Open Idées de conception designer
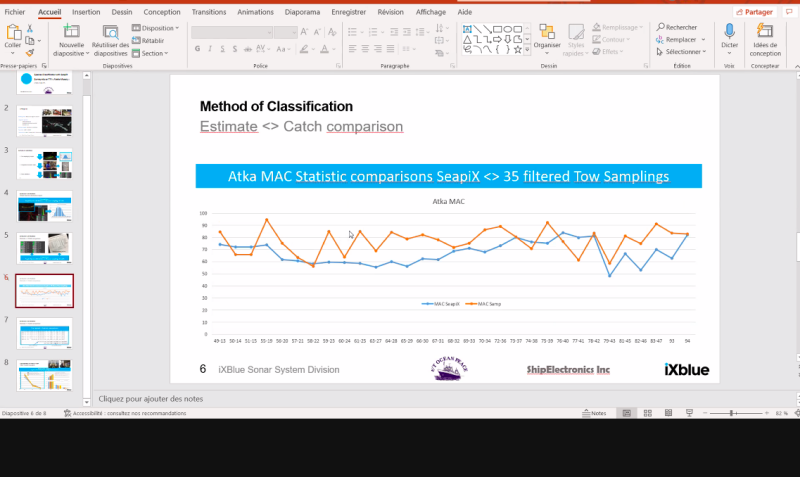 pos(766,36)
